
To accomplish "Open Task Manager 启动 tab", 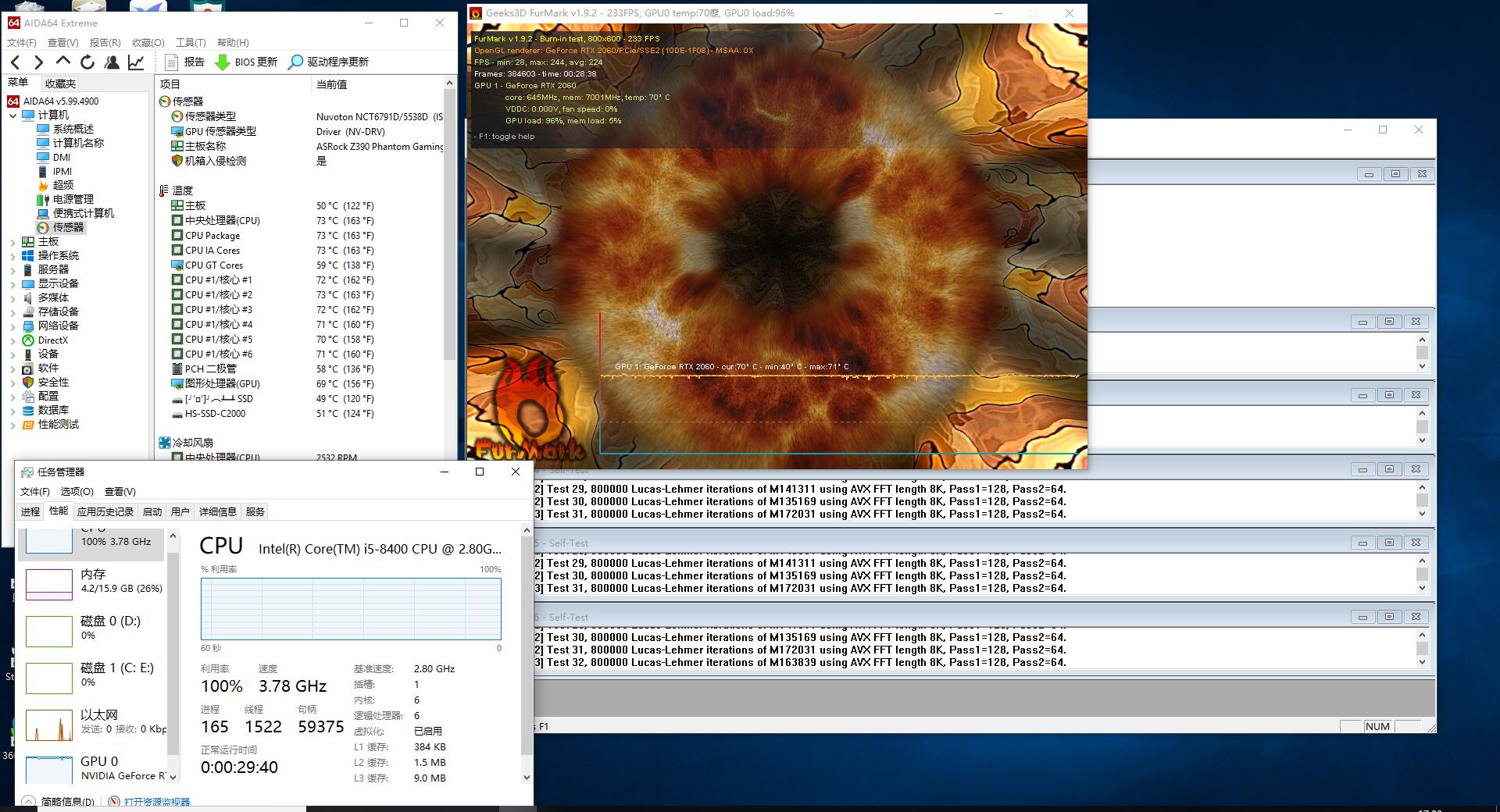I will pos(152,511).
